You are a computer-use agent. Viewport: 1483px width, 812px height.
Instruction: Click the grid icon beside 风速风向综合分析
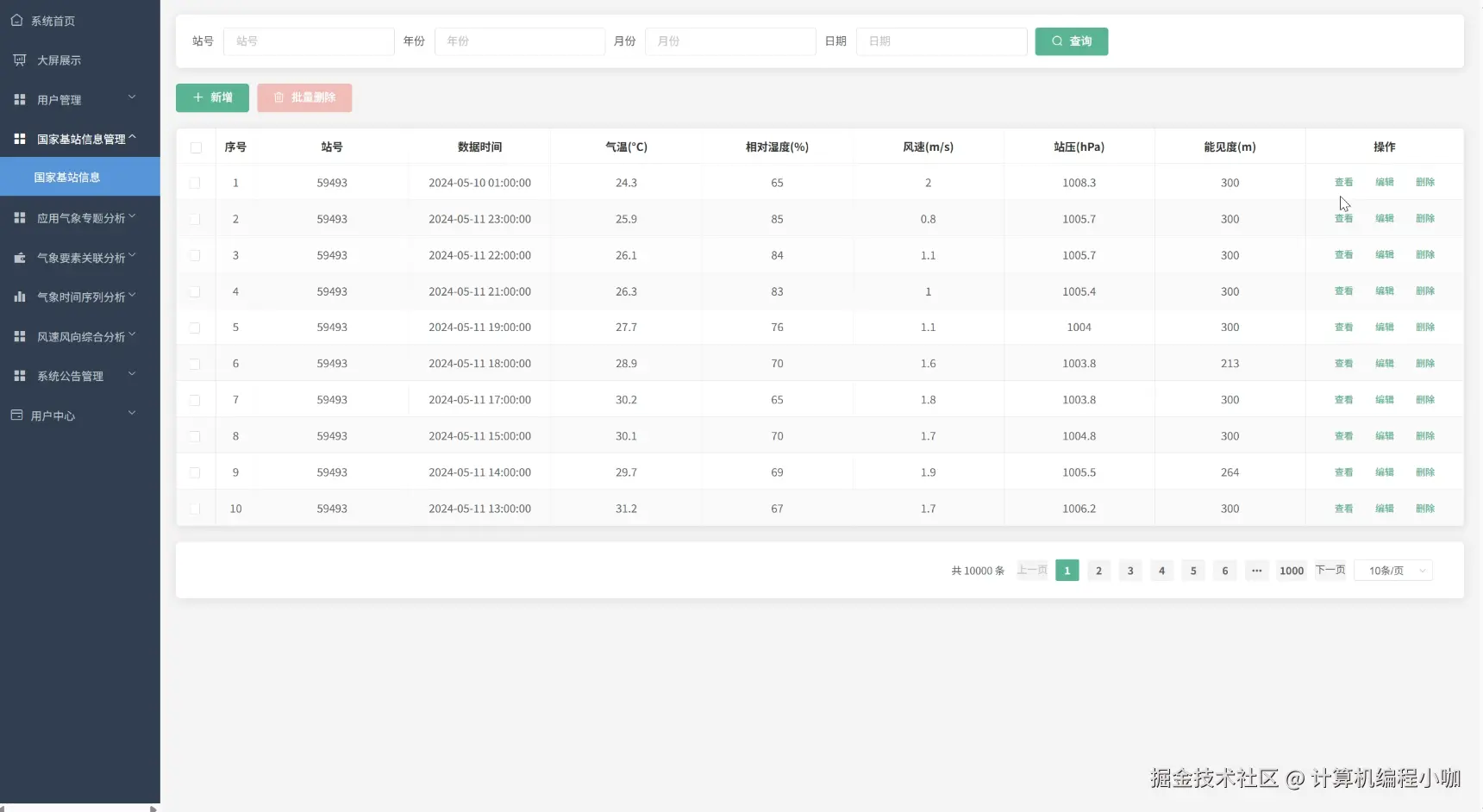coord(20,336)
